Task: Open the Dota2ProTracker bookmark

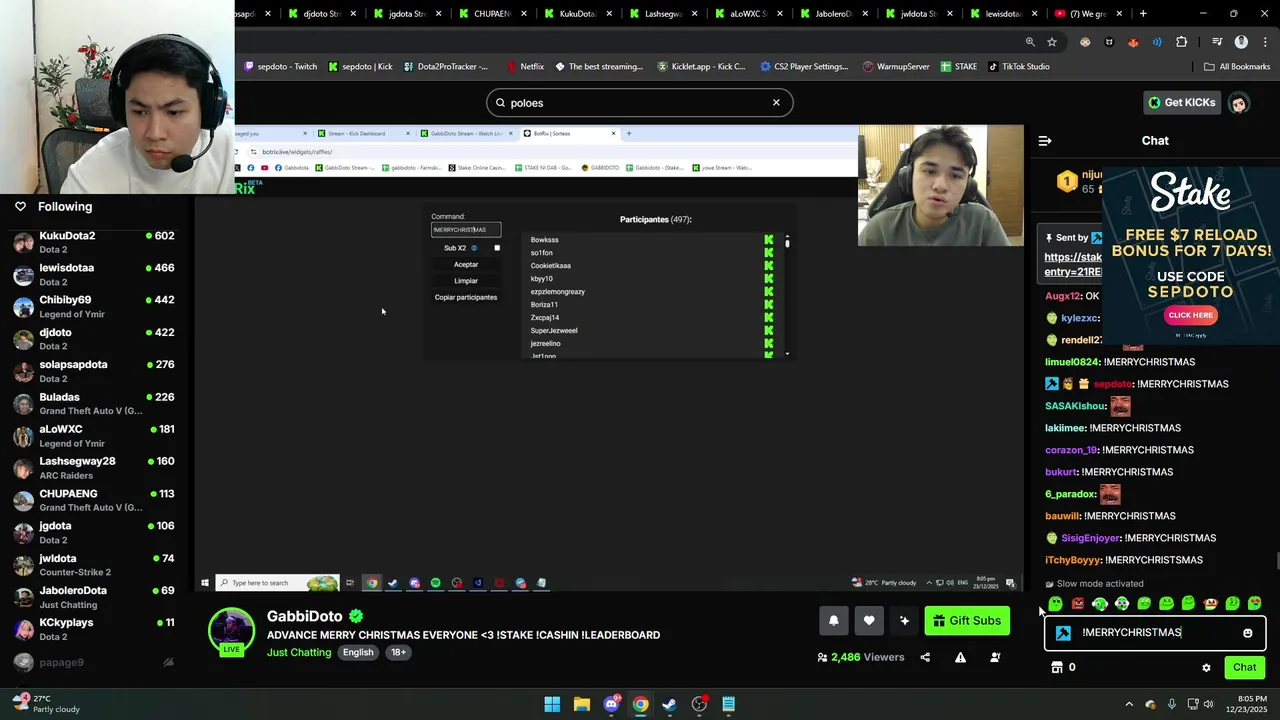Action: pos(446,67)
